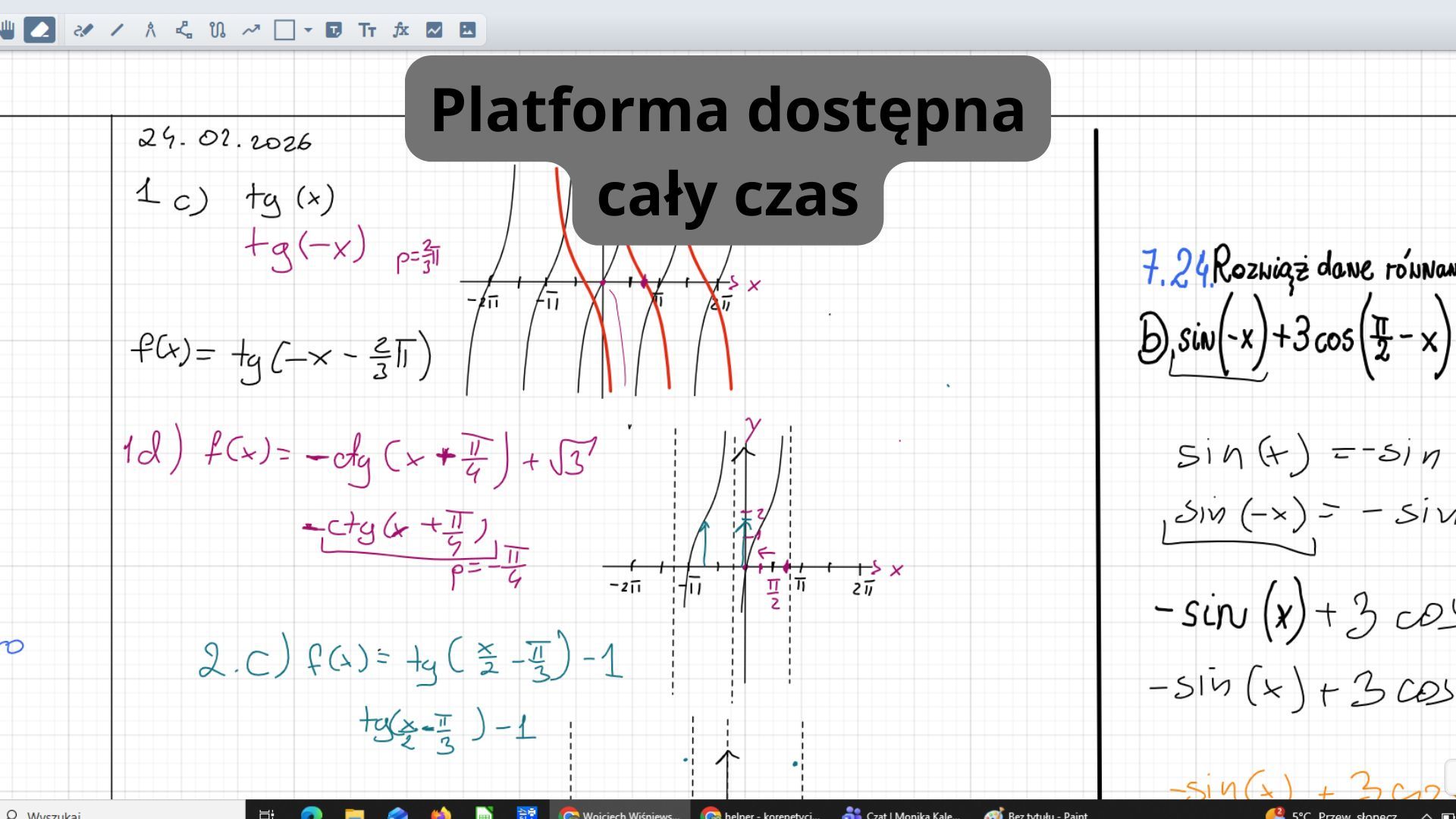Viewport: 1456px width, 819px height.
Task: Select the hand pan tool
Action: 8,30
